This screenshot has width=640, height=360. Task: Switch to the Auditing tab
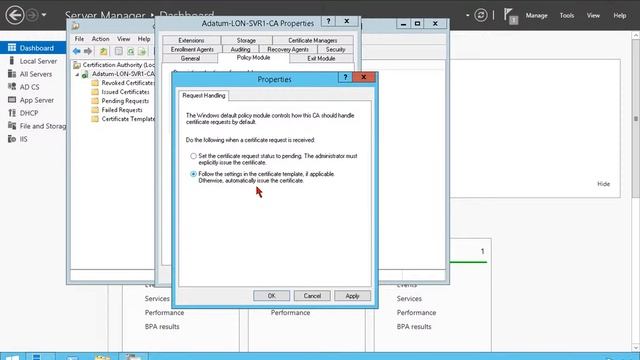pyautogui.click(x=240, y=49)
